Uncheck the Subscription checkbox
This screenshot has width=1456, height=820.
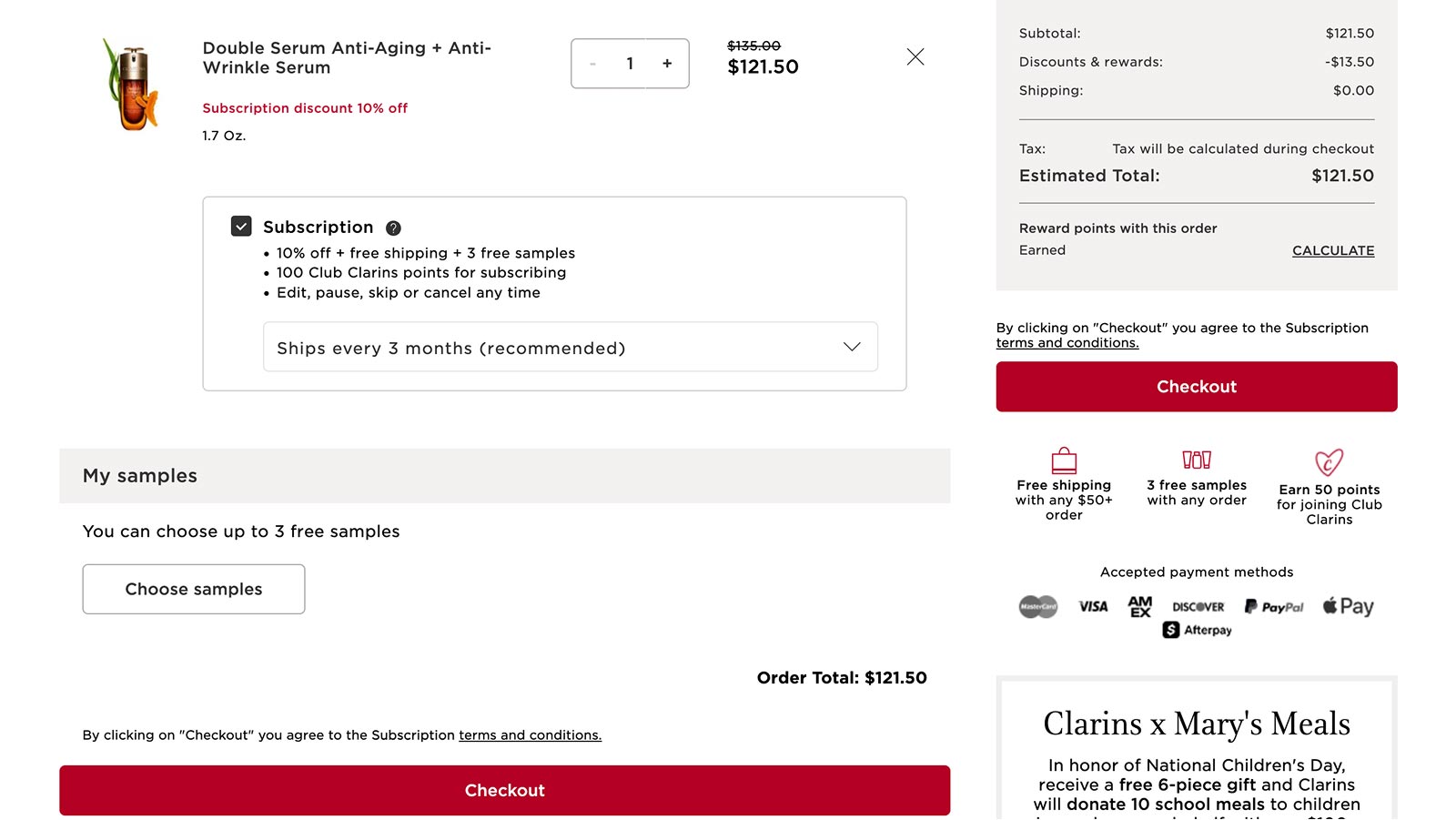click(240, 226)
